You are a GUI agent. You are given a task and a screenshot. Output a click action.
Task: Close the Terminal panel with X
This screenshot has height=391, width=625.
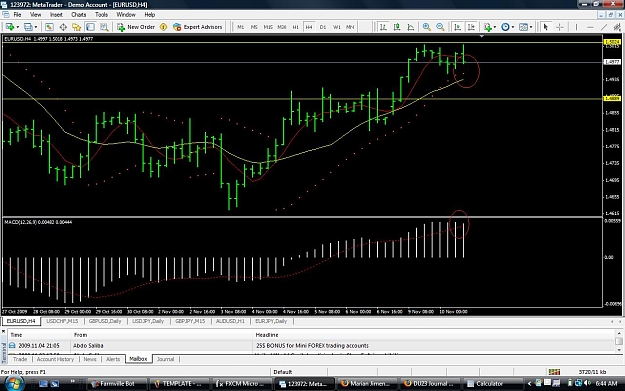(4, 331)
